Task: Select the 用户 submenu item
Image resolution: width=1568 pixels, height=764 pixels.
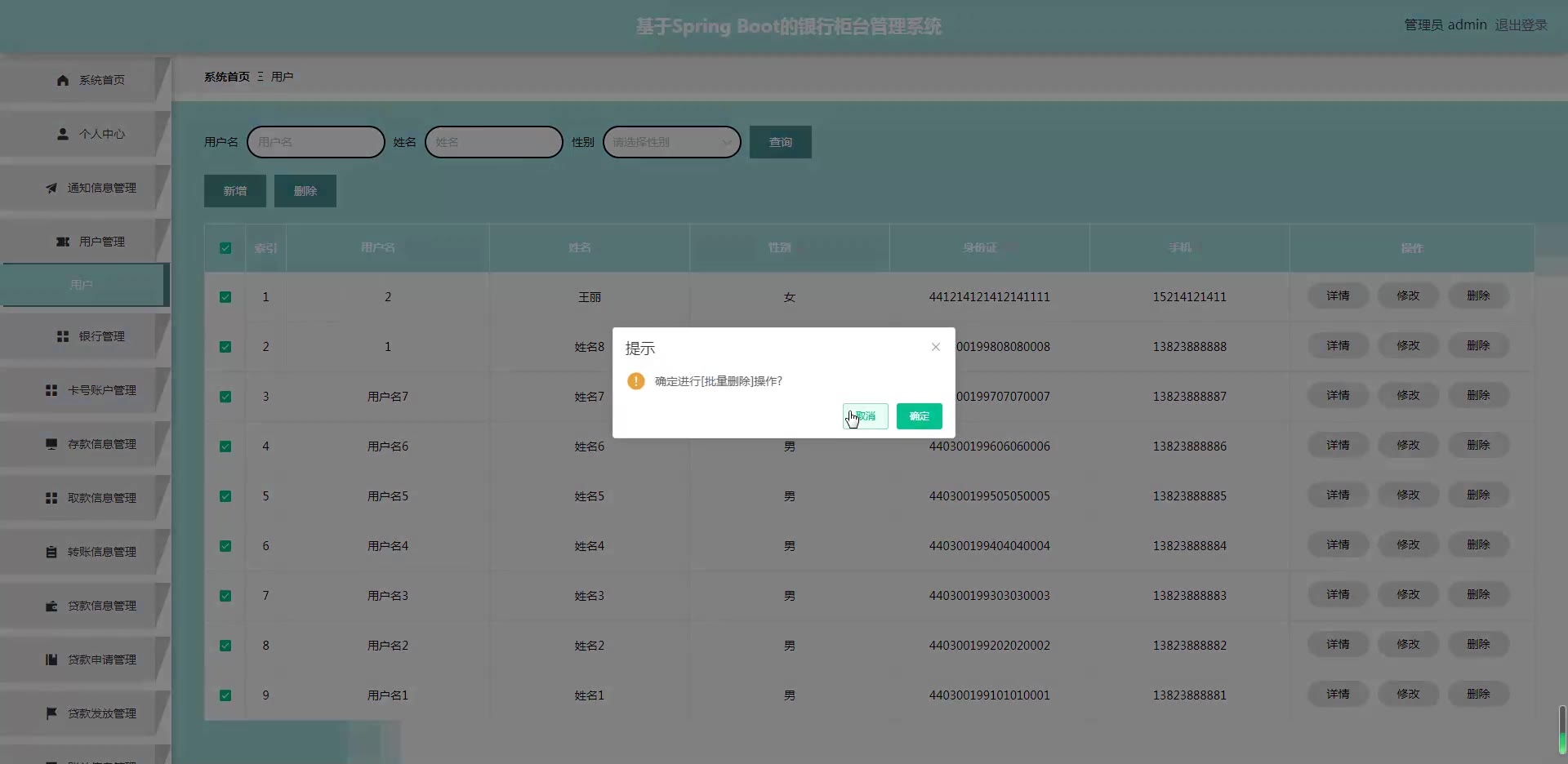Action: [82, 285]
